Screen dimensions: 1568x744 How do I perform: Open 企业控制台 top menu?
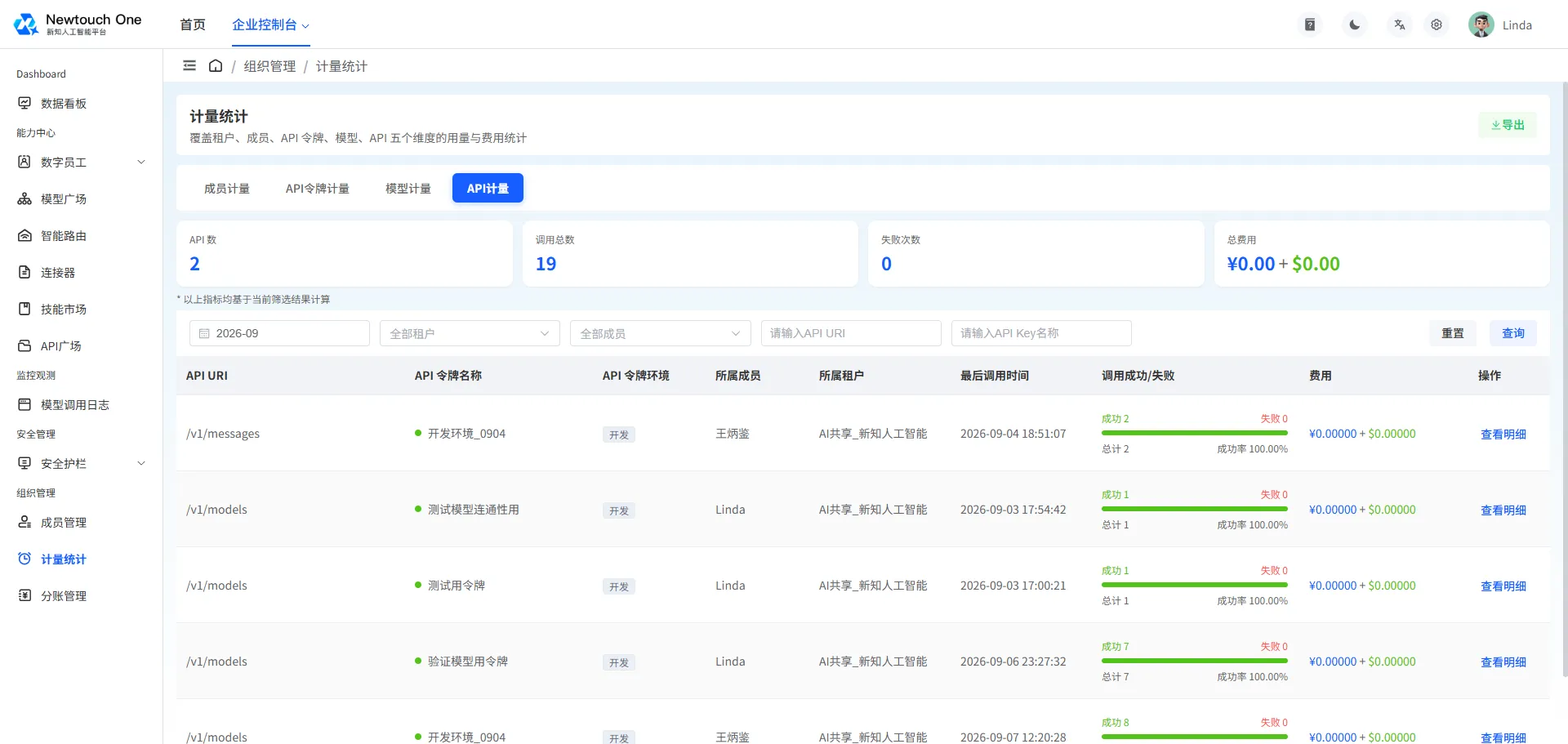(270, 25)
